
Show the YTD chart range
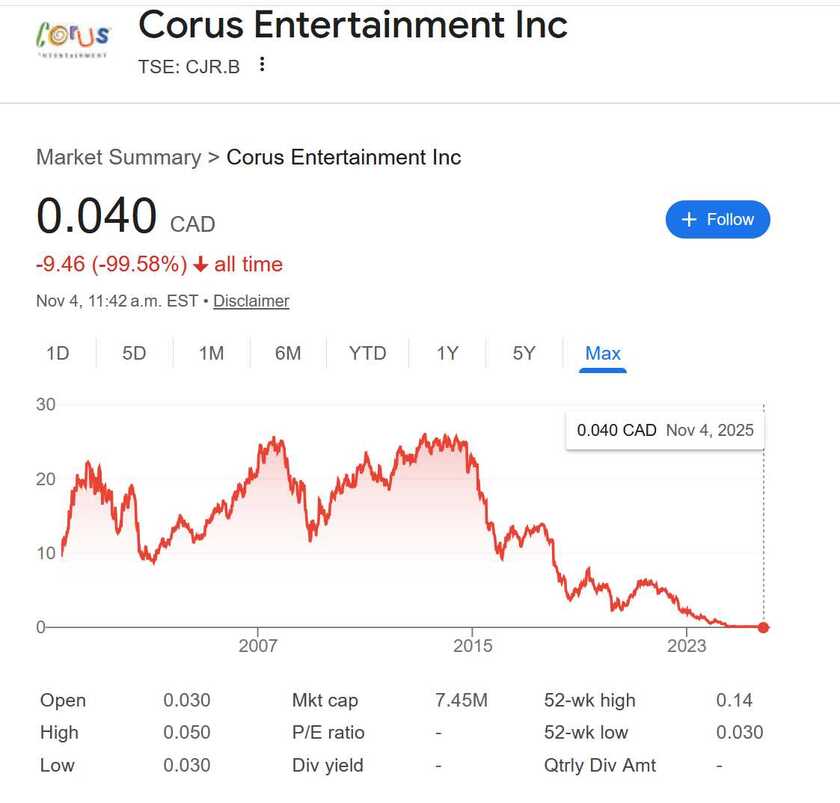[367, 353]
